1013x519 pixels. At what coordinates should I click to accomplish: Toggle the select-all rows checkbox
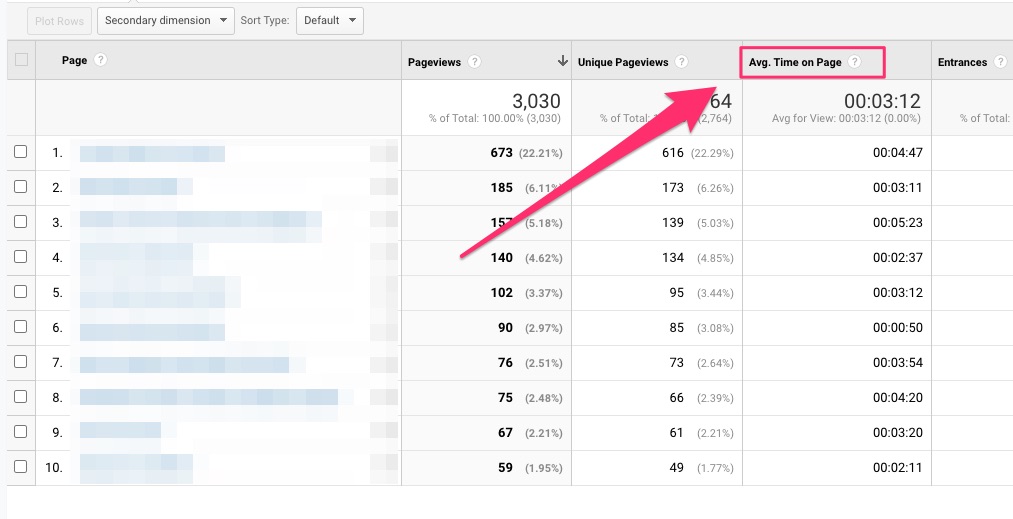click(21, 60)
